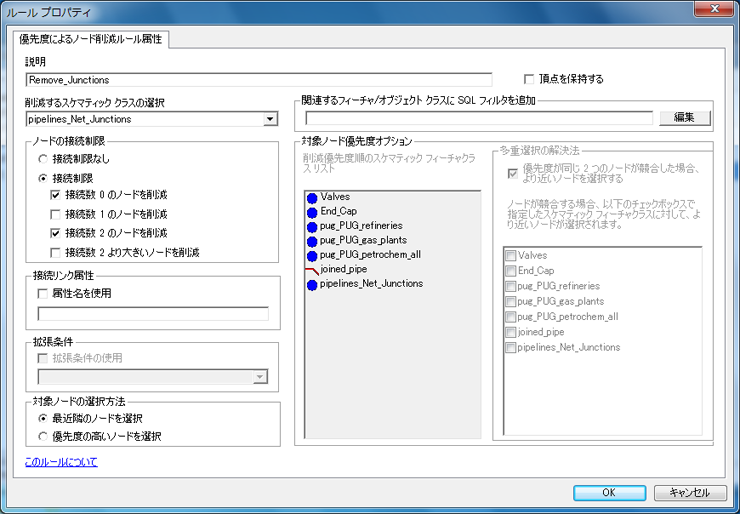Click the red line icon beside joined_pipe
Viewport: 740px width, 514px height.
point(312,271)
